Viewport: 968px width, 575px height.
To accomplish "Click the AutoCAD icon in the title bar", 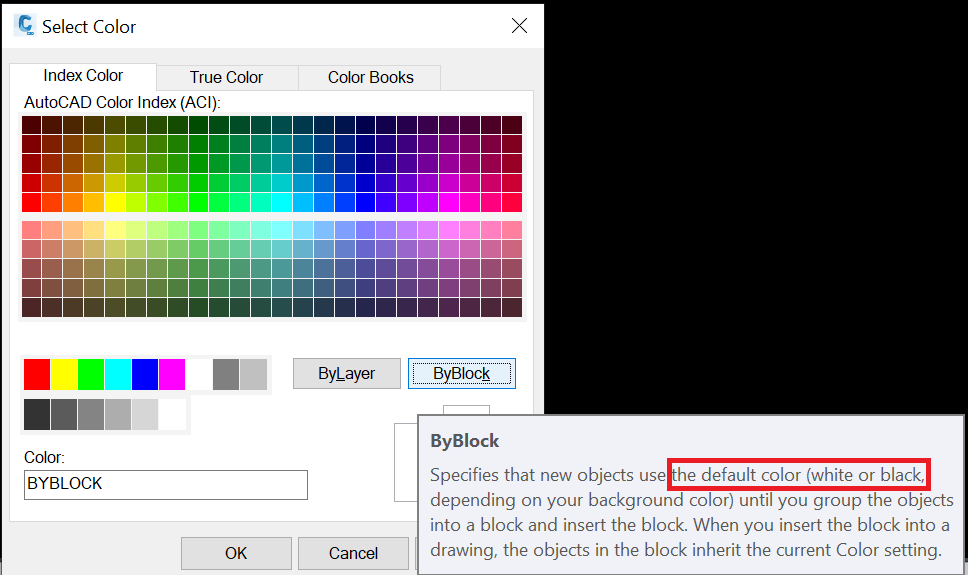I will (x=25, y=25).
